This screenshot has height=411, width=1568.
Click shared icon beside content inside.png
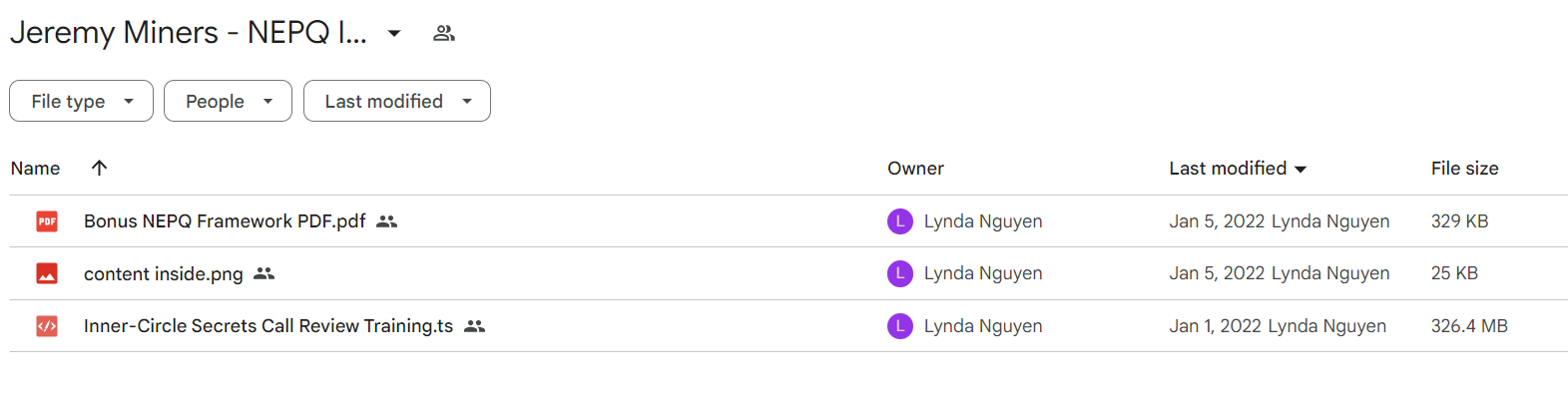tap(263, 273)
